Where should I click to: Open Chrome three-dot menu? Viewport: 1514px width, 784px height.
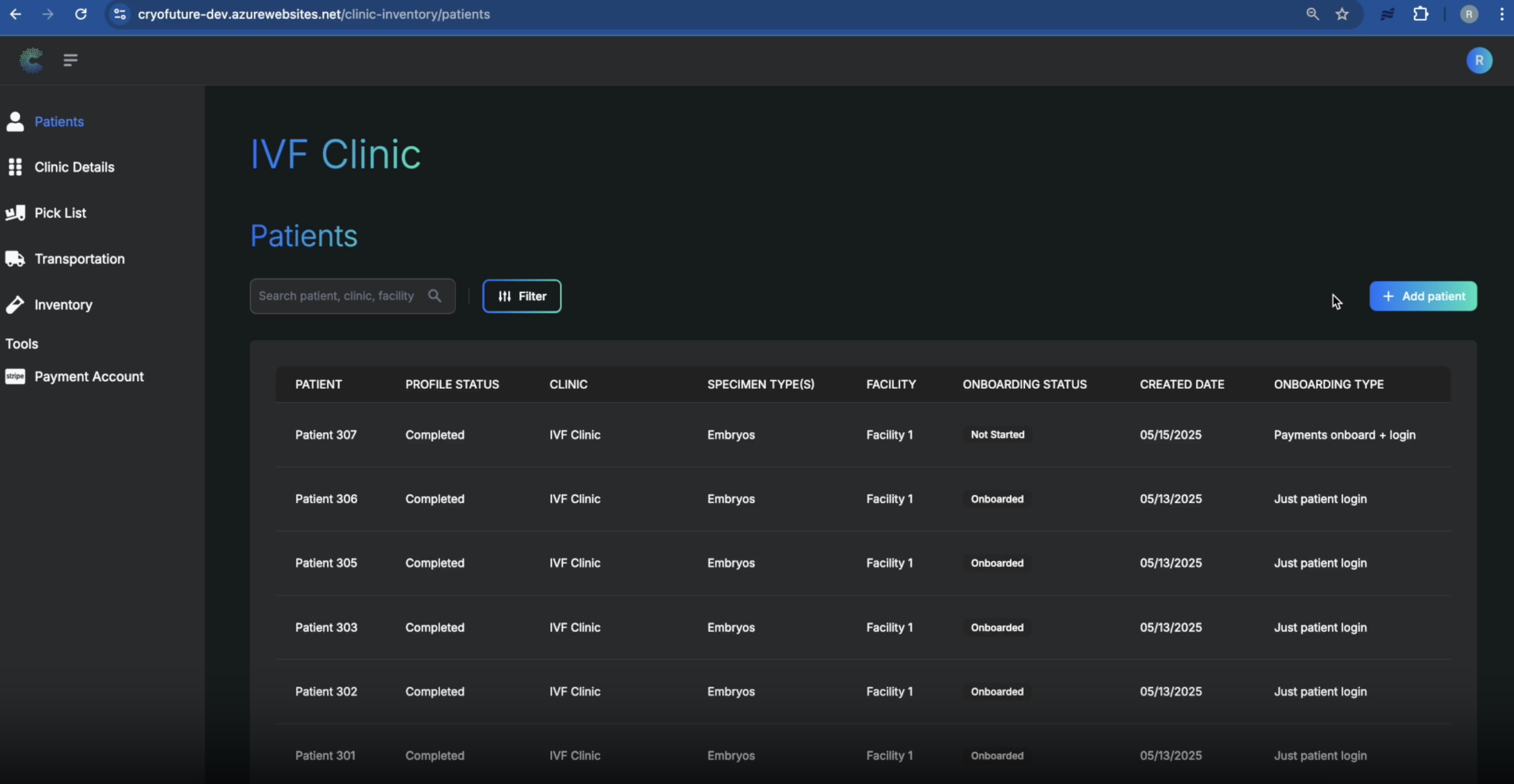(x=1502, y=14)
